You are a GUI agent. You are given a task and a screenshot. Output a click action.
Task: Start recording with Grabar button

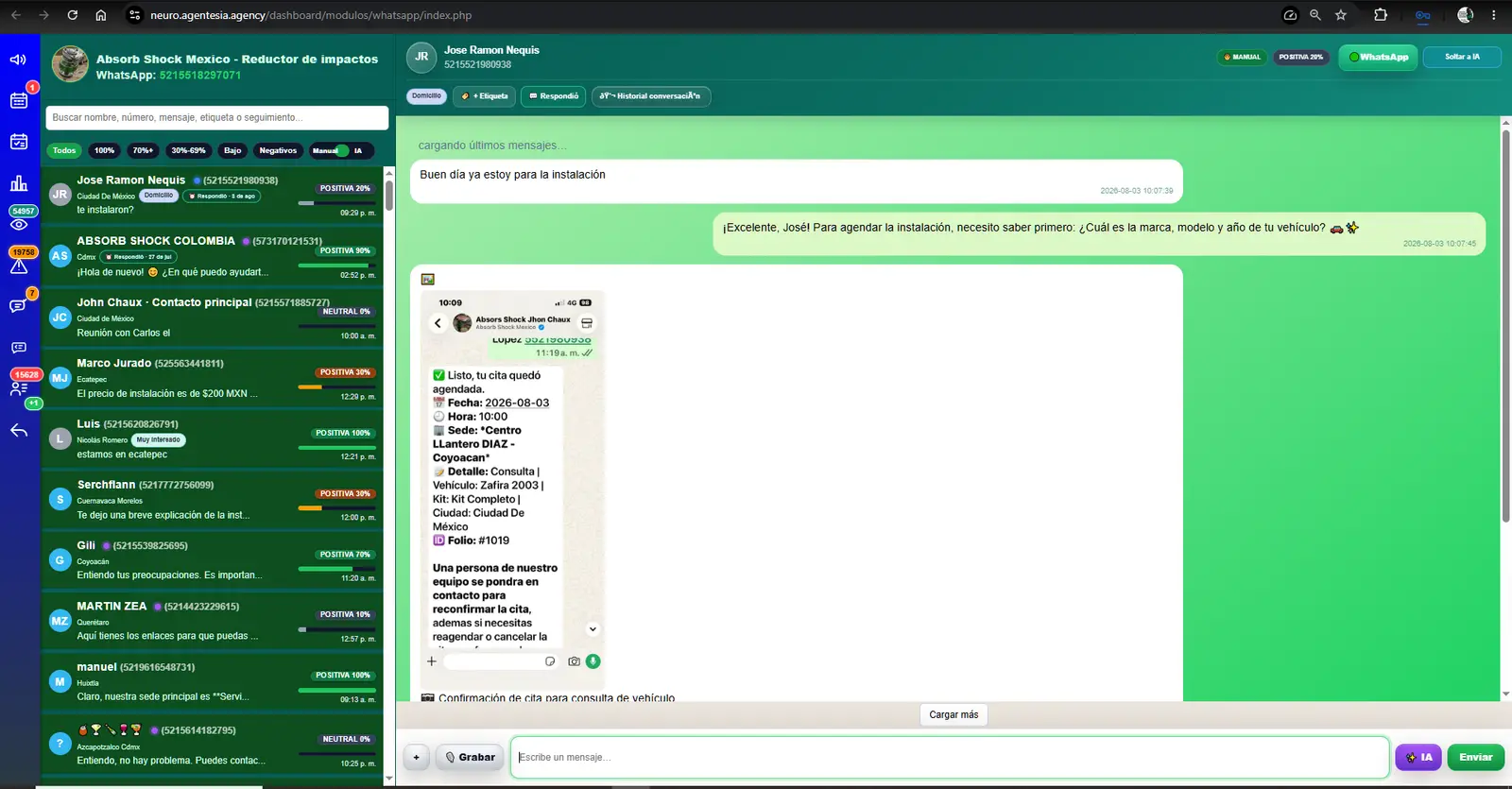pos(470,757)
